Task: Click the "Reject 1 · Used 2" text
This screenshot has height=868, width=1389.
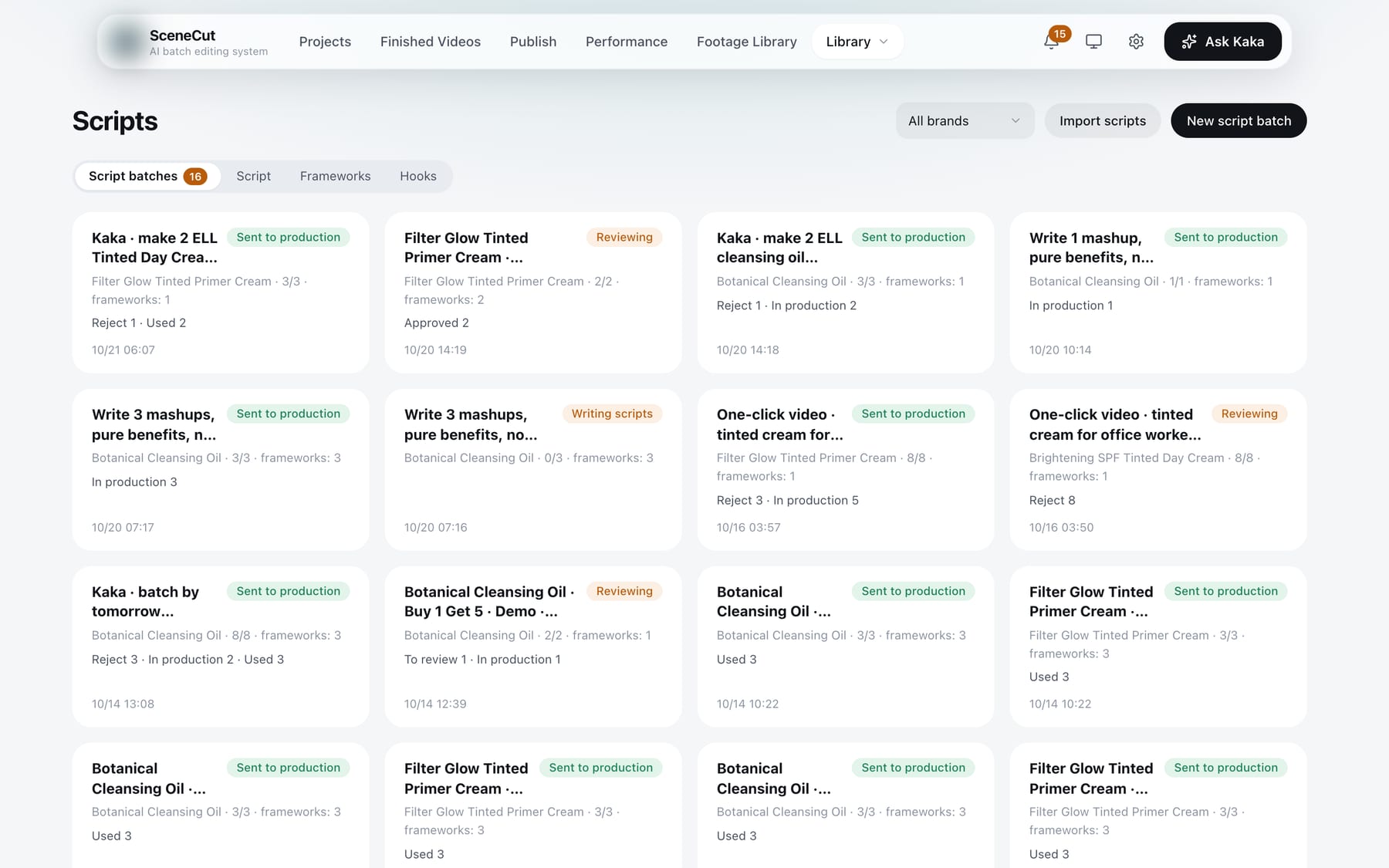Action: pos(139,323)
